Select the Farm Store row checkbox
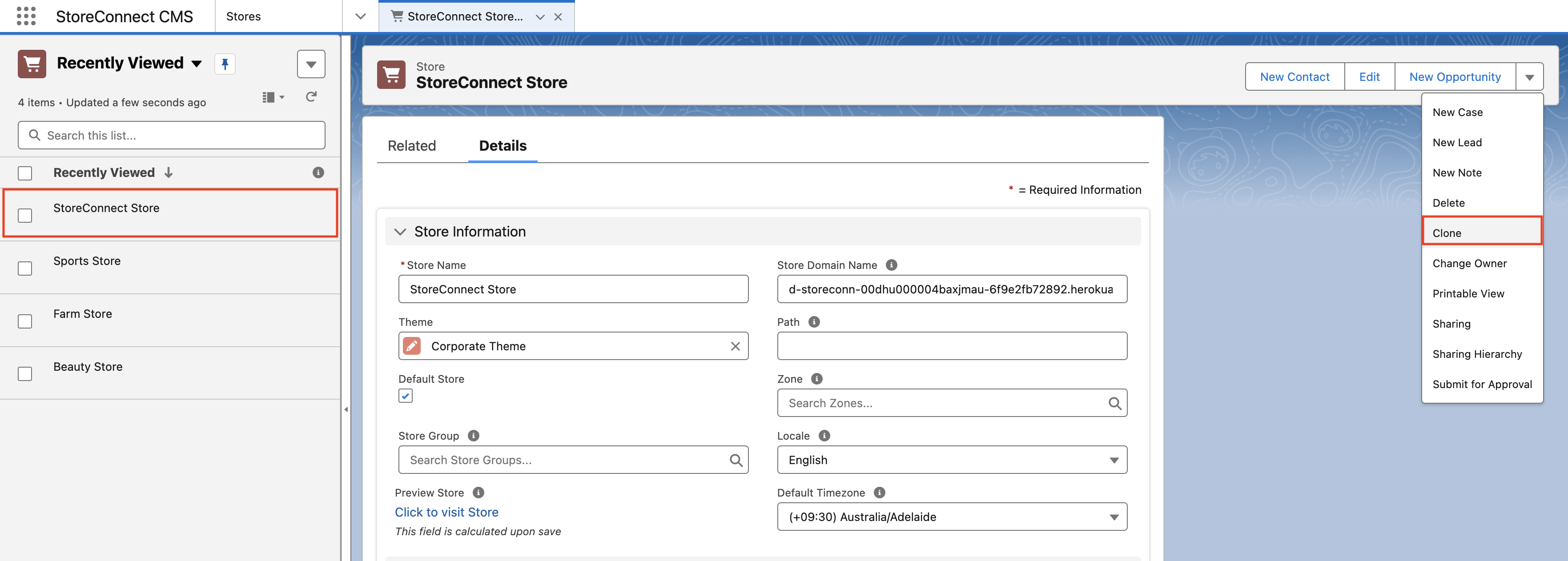The width and height of the screenshot is (1568, 561). coord(25,321)
